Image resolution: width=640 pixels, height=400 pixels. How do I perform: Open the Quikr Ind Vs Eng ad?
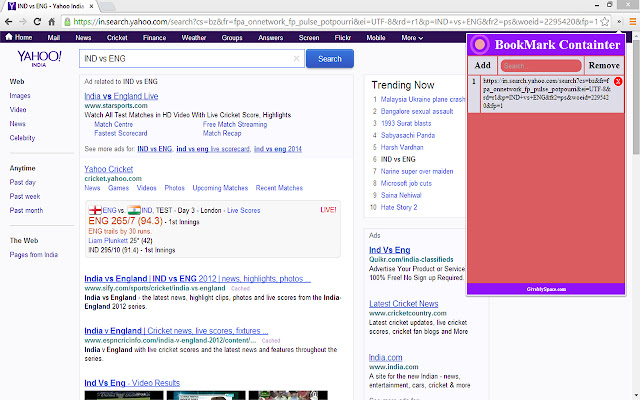(x=389, y=250)
